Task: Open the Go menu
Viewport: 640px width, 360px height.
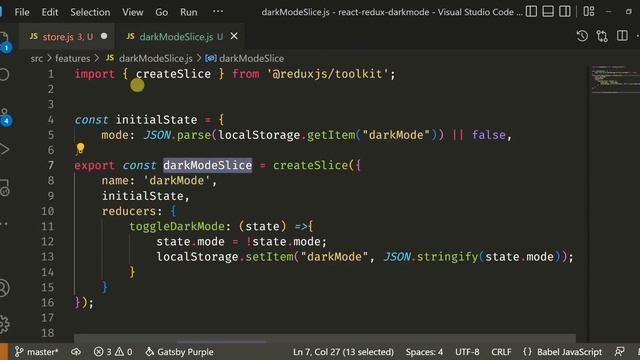Action: (162, 12)
